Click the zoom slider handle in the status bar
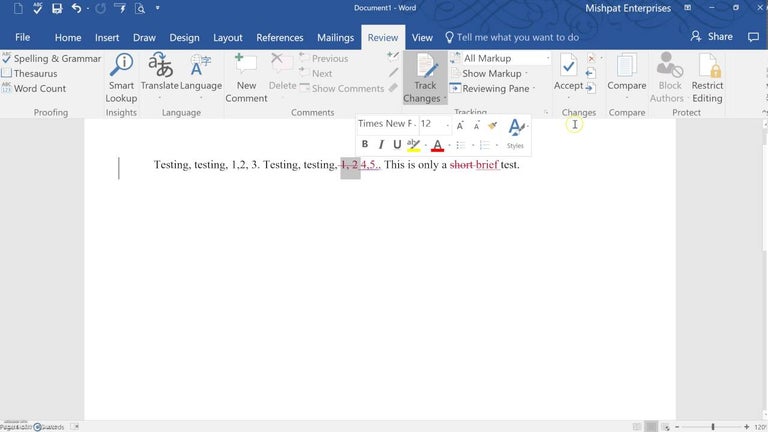Screen dimensions: 768x432 pos(713,427)
